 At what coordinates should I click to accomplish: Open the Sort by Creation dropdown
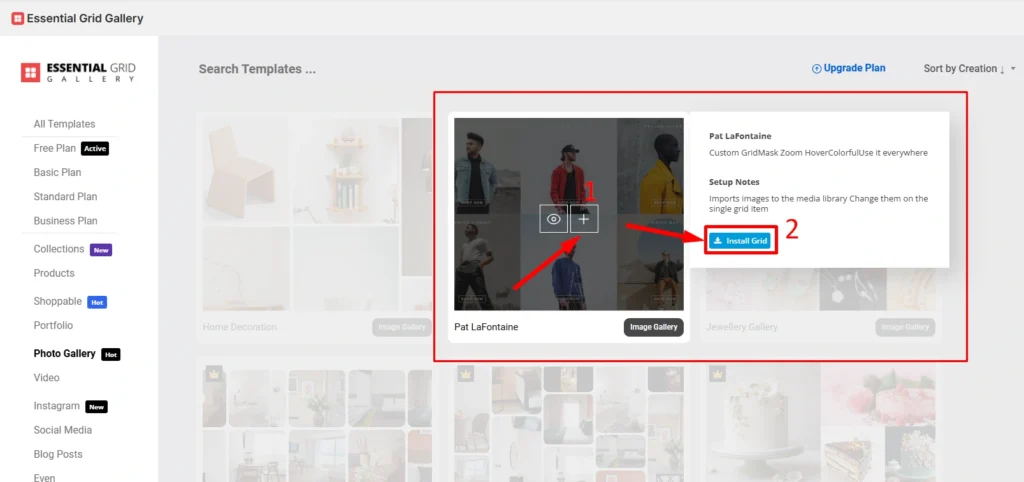pos(970,69)
